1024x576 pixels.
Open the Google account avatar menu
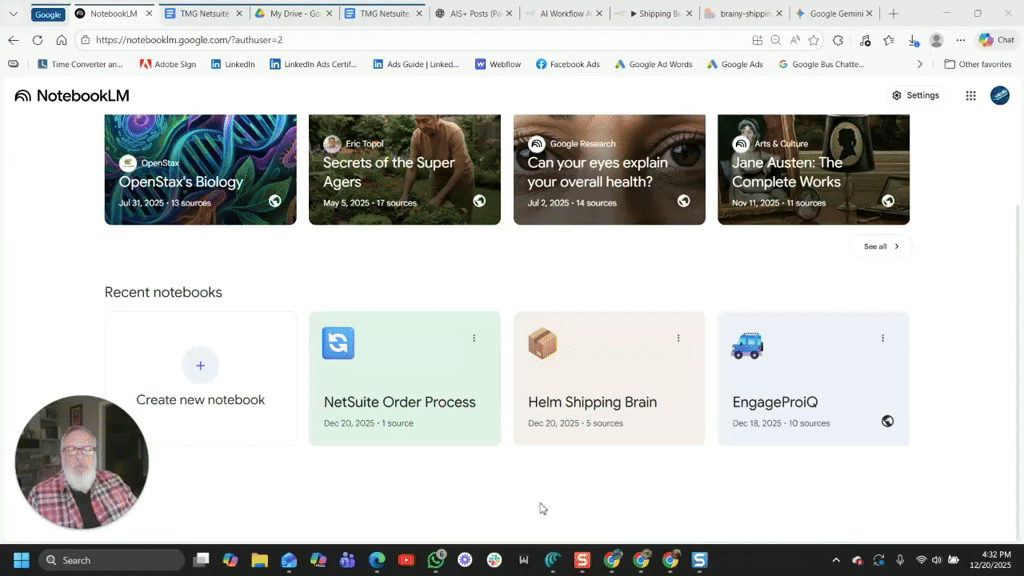999,95
